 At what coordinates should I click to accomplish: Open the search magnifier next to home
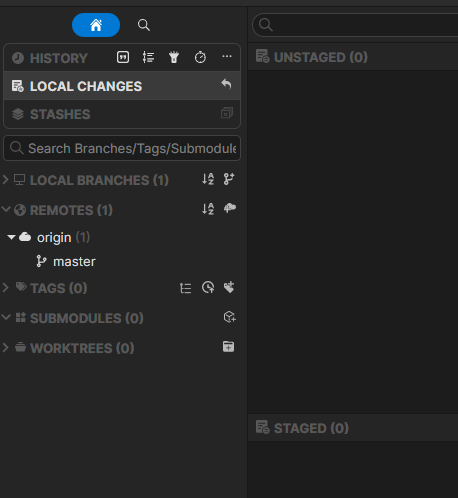point(144,25)
